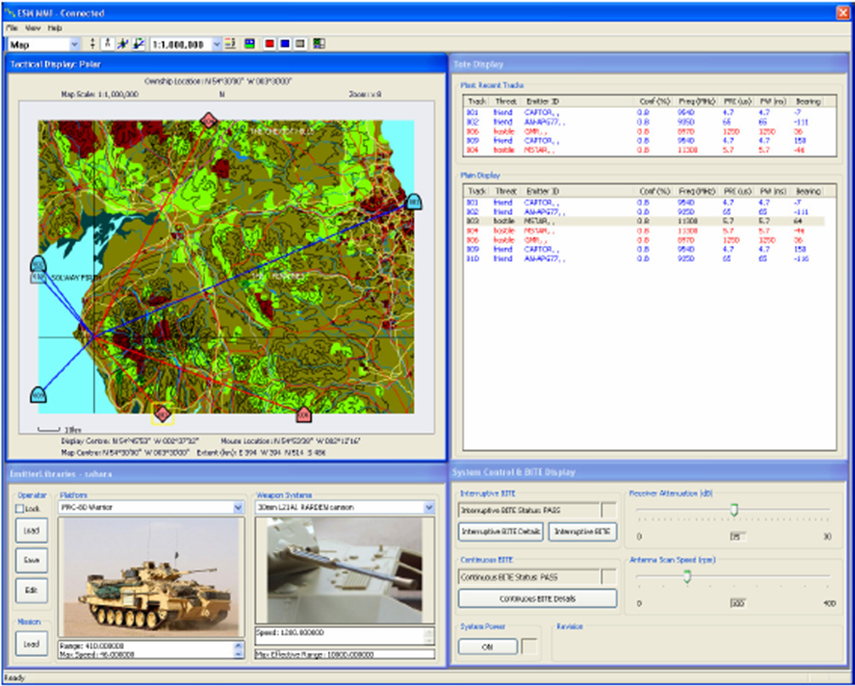This screenshot has width=855, height=686.
Task: Open the Platform dropdown showing Warrior
Action: [x=238, y=508]
